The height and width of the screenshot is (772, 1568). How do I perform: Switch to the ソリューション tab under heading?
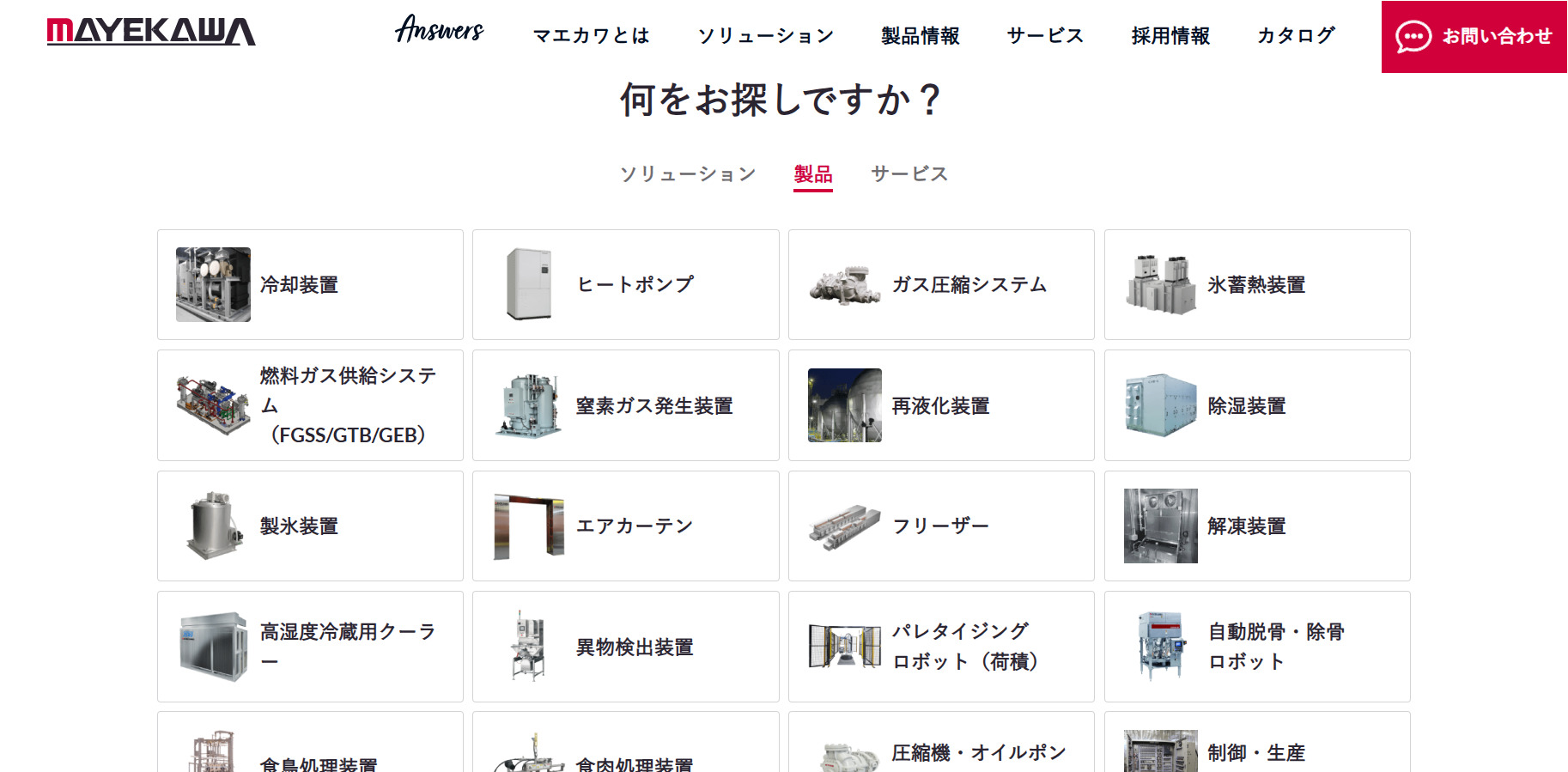click(688, 174)
